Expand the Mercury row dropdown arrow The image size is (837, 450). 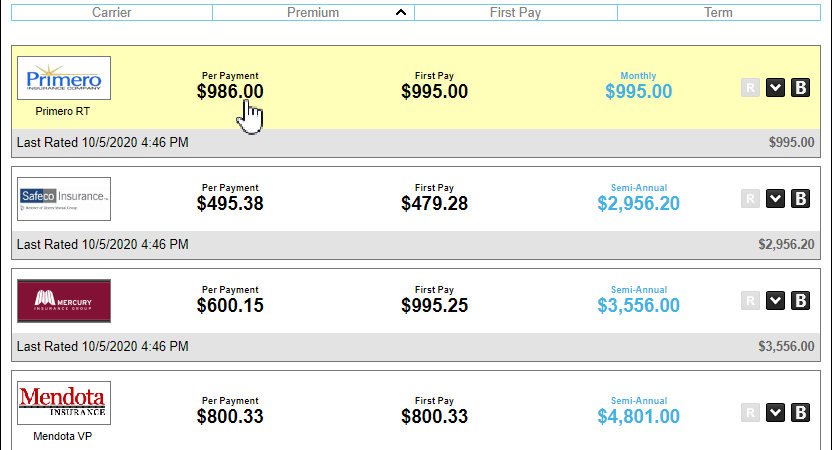[775, 301]
